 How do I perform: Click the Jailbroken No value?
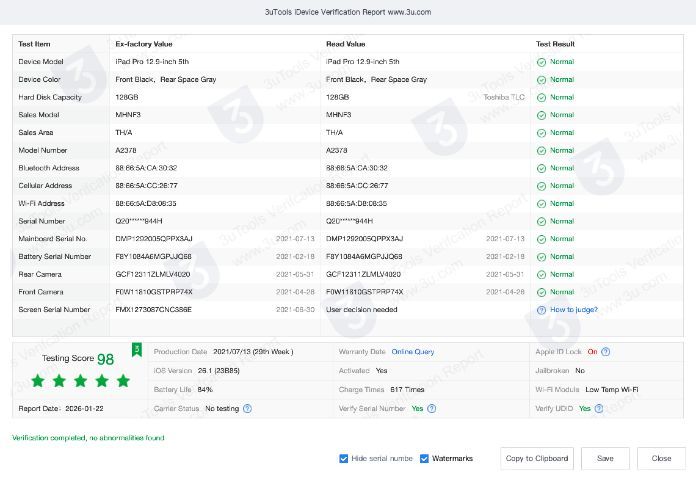(580, 370)
